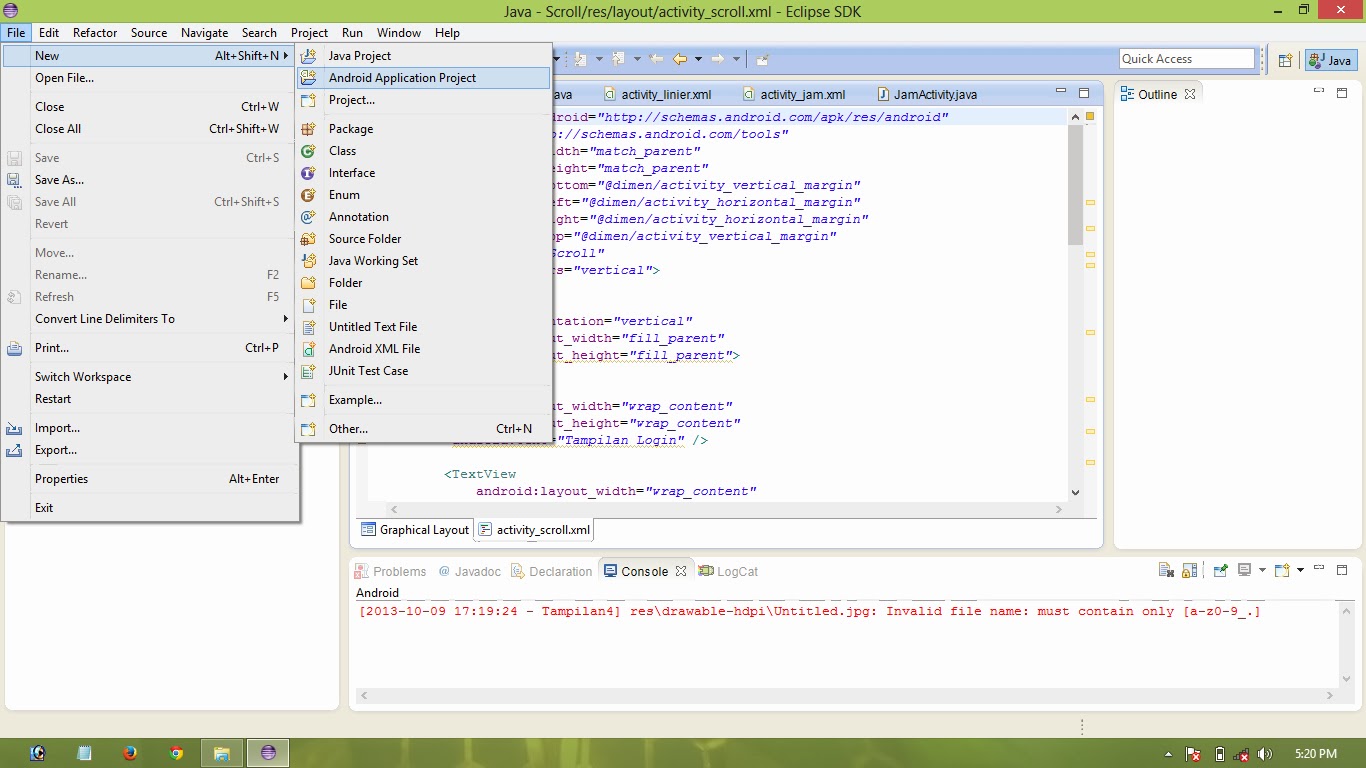Open the Search menu
1366x768 pixels.
click(259, 33)
